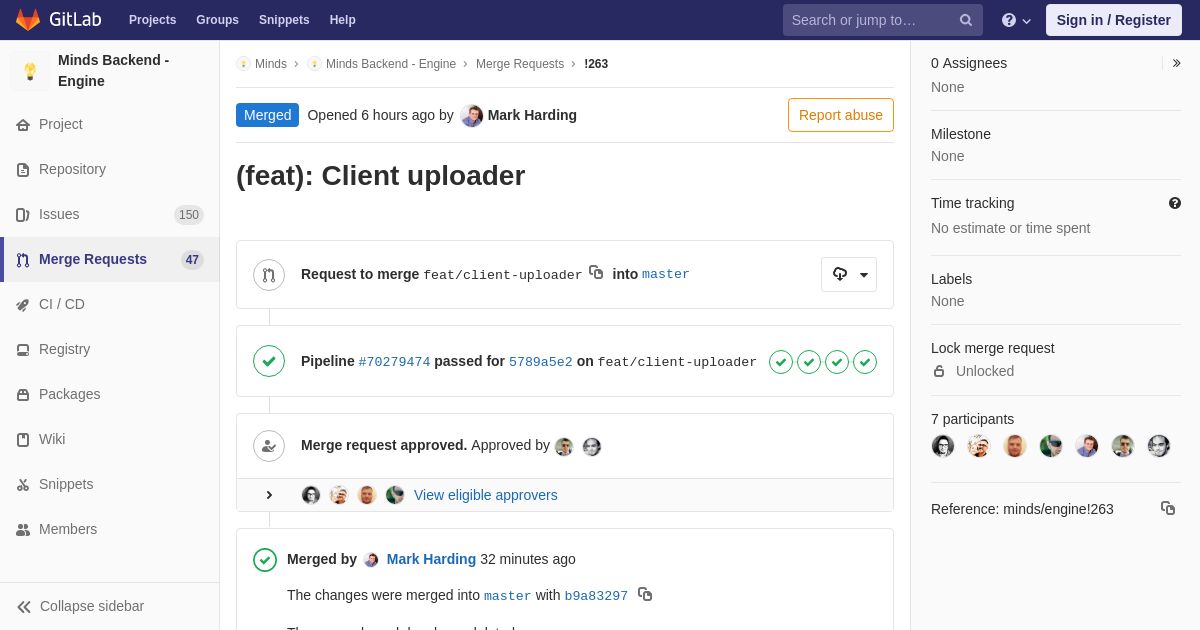
Task: Click the first participant avatar
Action: pos(943,446)
